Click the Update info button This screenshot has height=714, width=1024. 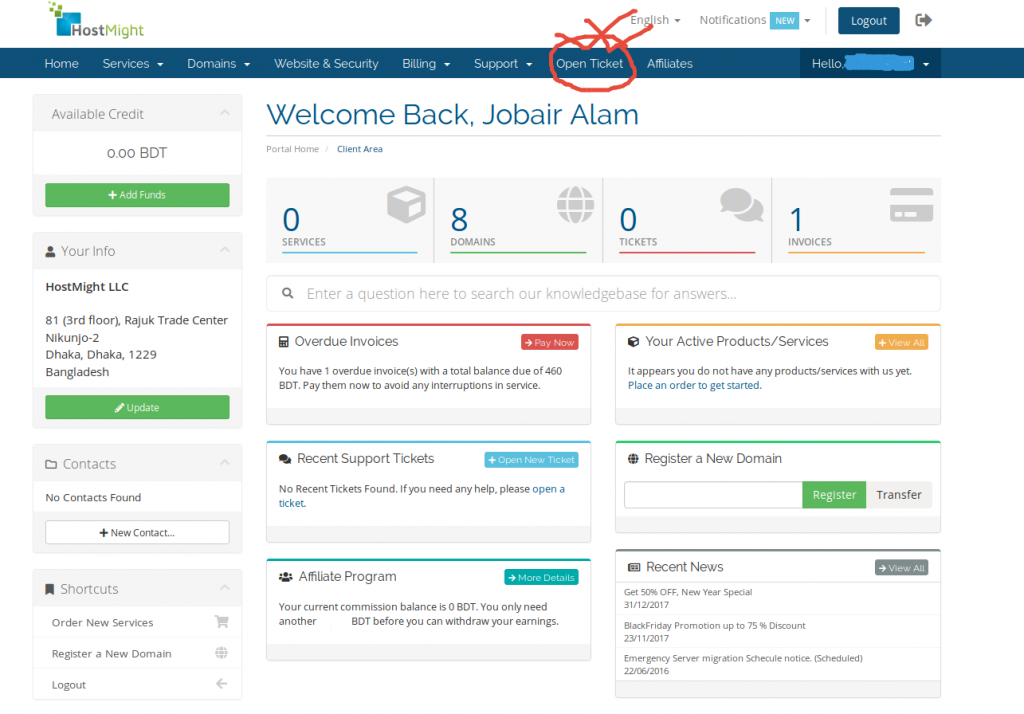tap(137, 408)
